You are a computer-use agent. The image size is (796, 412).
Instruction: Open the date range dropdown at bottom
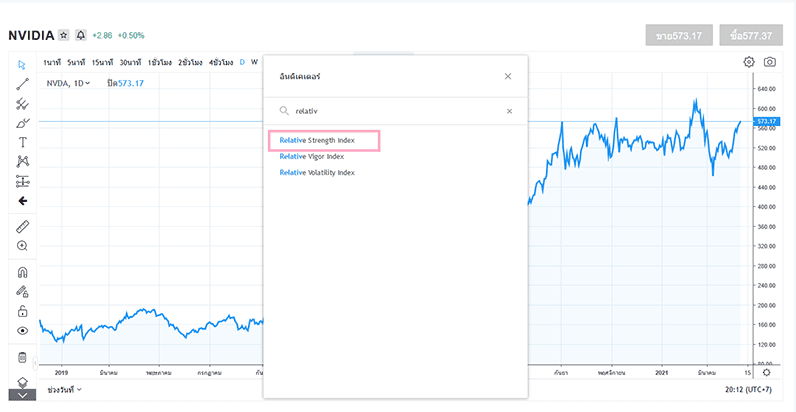click(65, 389)
